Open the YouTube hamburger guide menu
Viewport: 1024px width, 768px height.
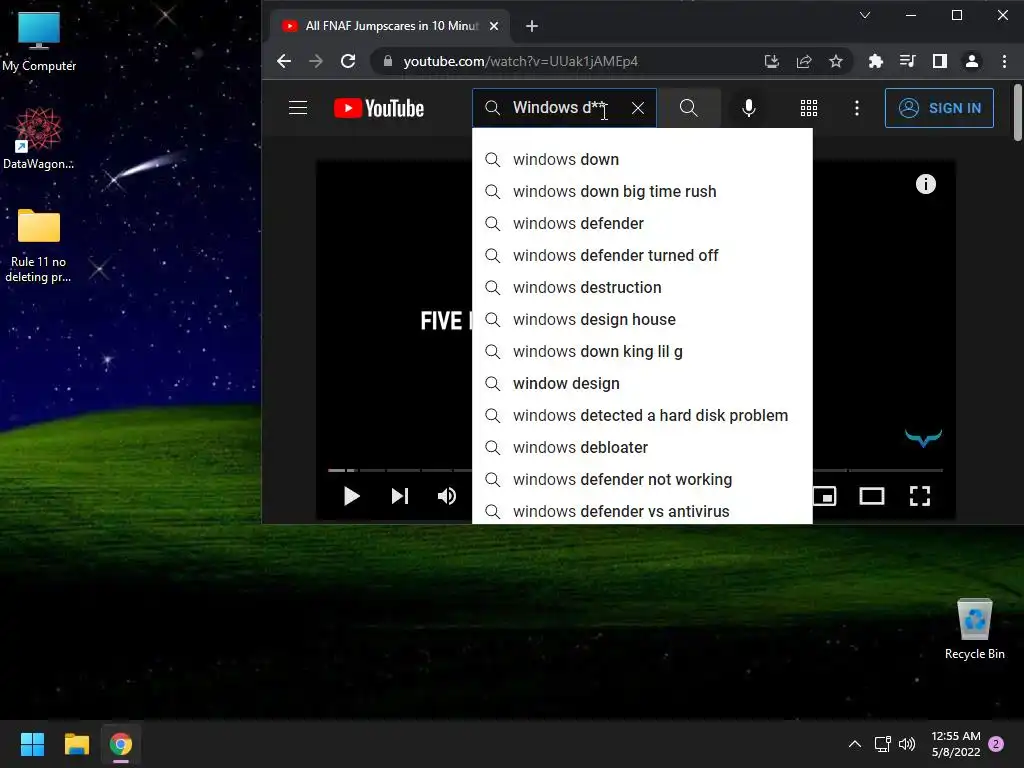(298, 108)
